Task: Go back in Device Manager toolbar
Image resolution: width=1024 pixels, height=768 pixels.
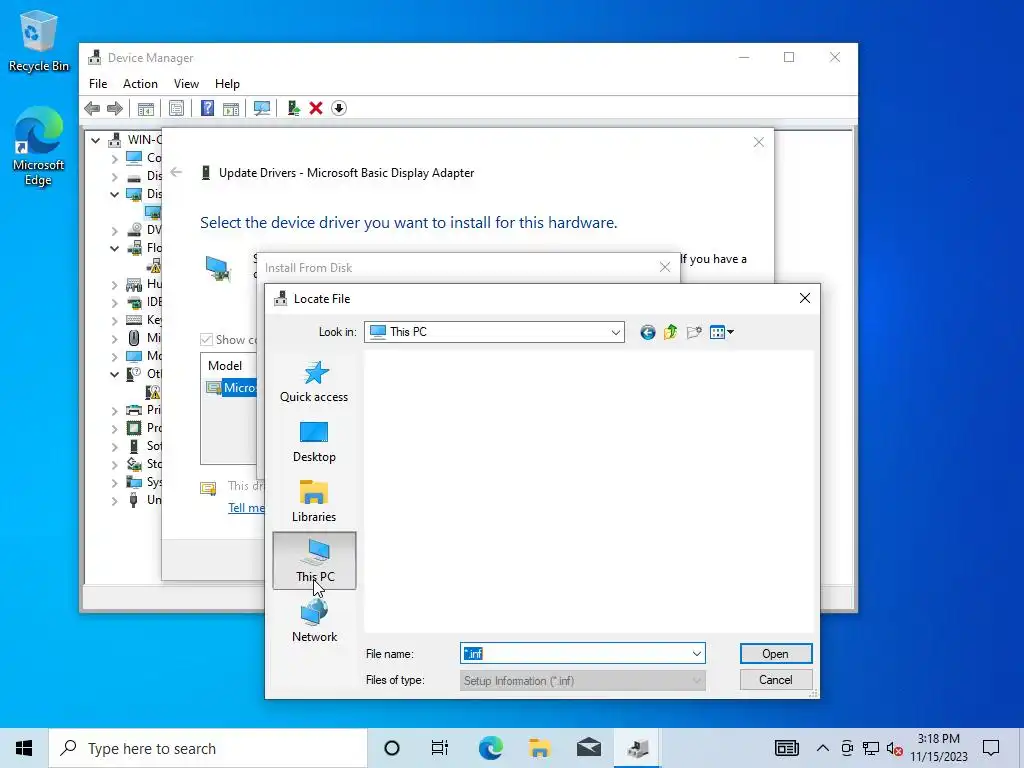Action: pos(92,108)
